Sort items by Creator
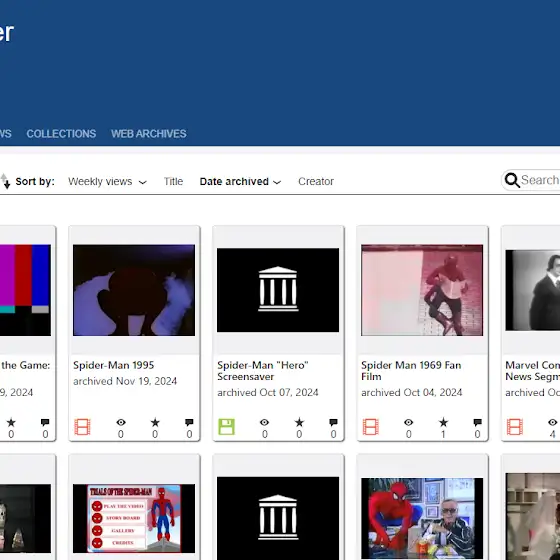Image resolution: width=560 pixels, height=560 pixels. click(316, 181)
